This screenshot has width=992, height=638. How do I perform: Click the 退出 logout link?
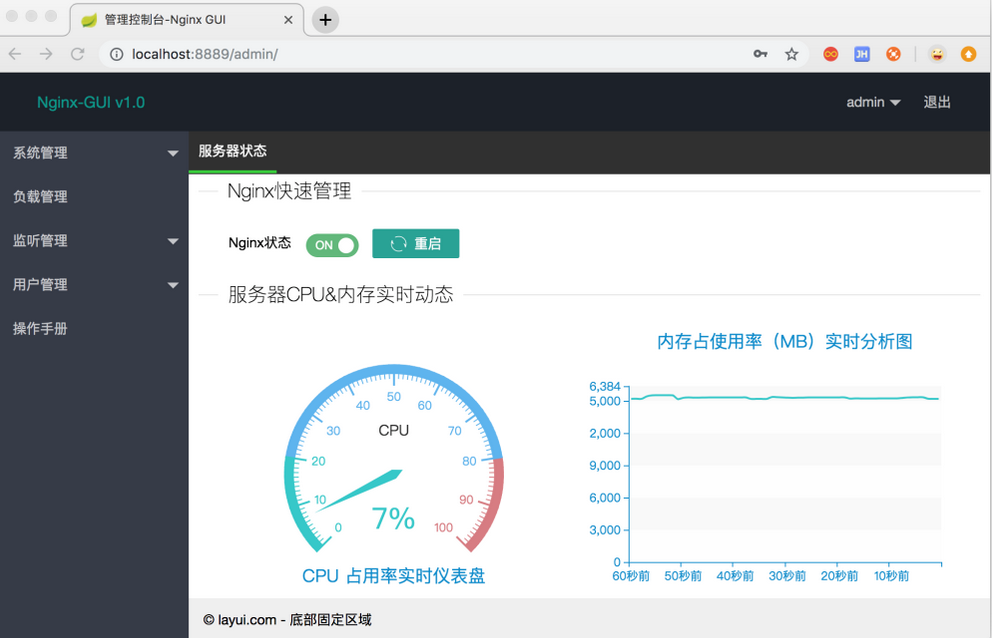coord(937,102)
